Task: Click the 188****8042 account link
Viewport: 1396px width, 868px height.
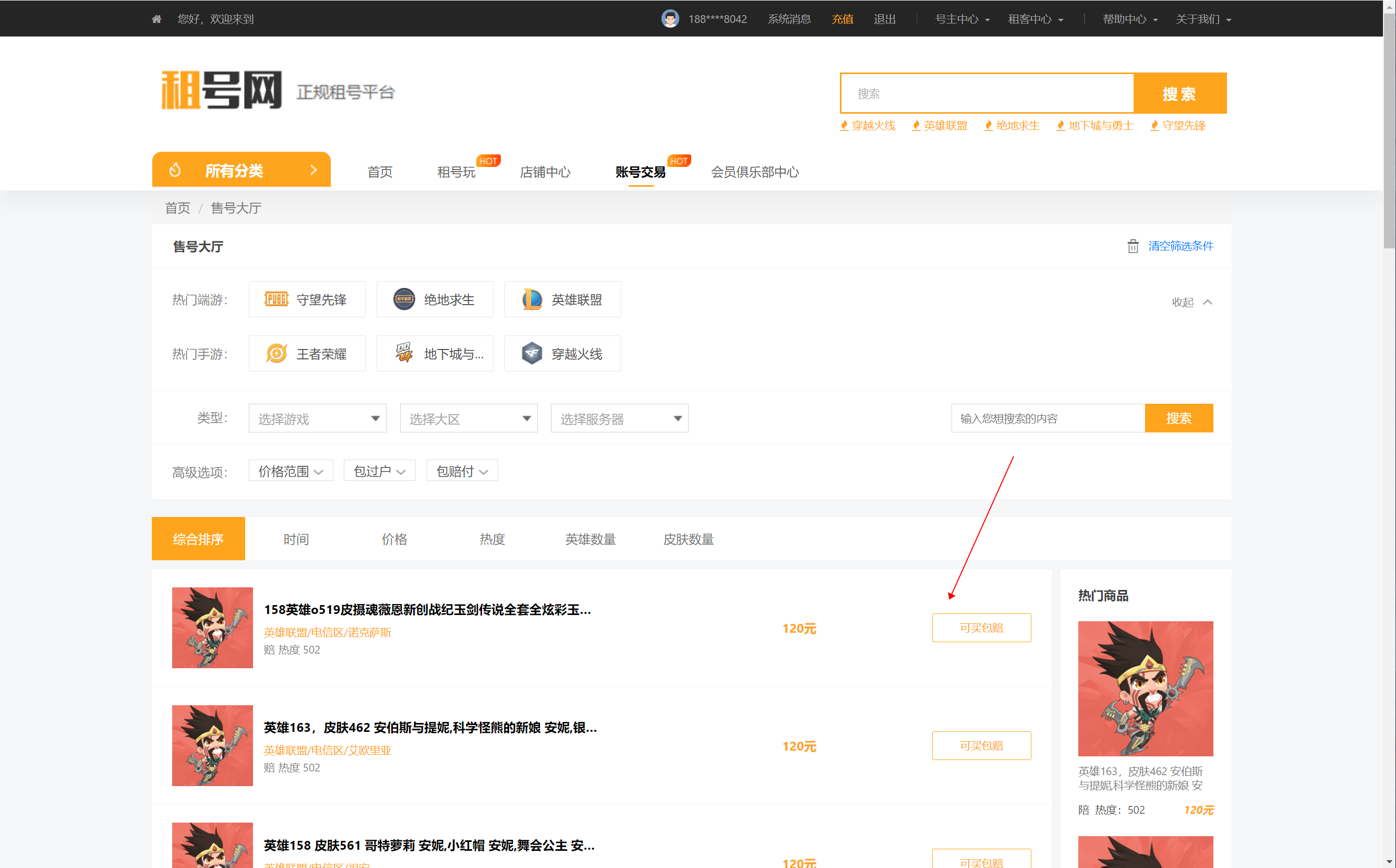Action: [x=717, y=19]
